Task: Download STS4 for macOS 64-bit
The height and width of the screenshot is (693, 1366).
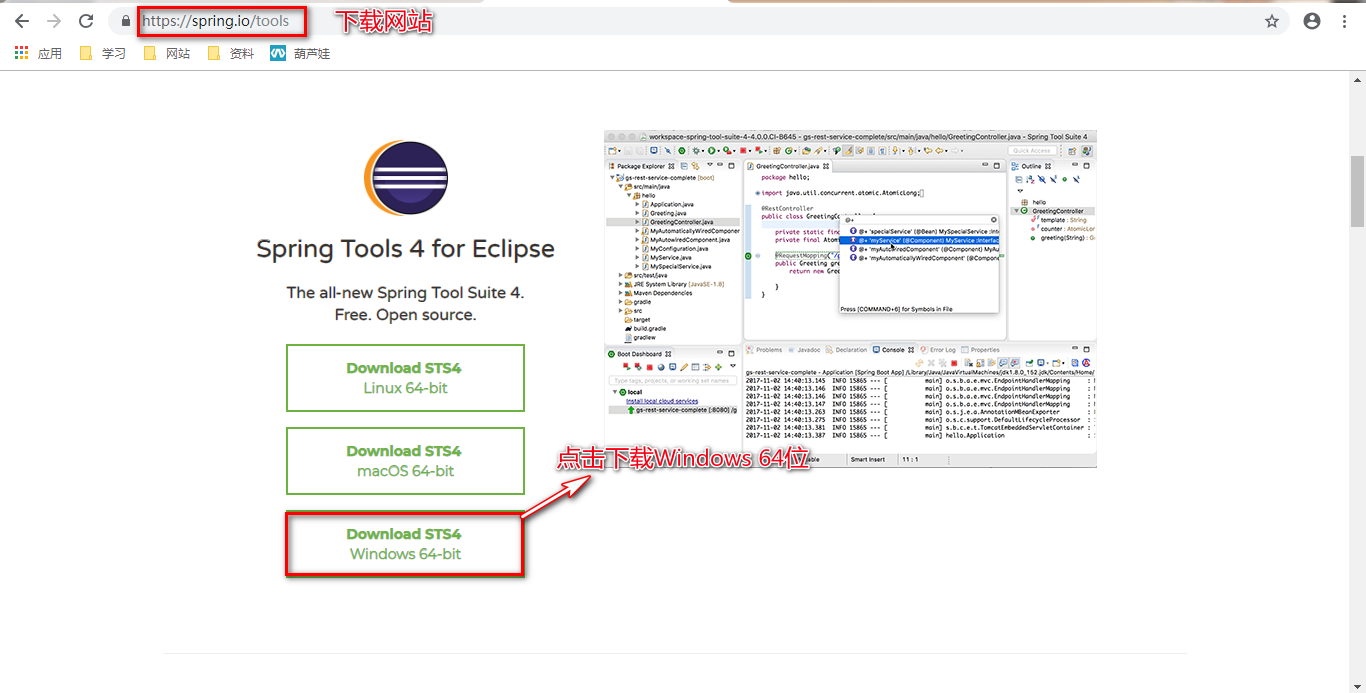Action: (405, 461)
